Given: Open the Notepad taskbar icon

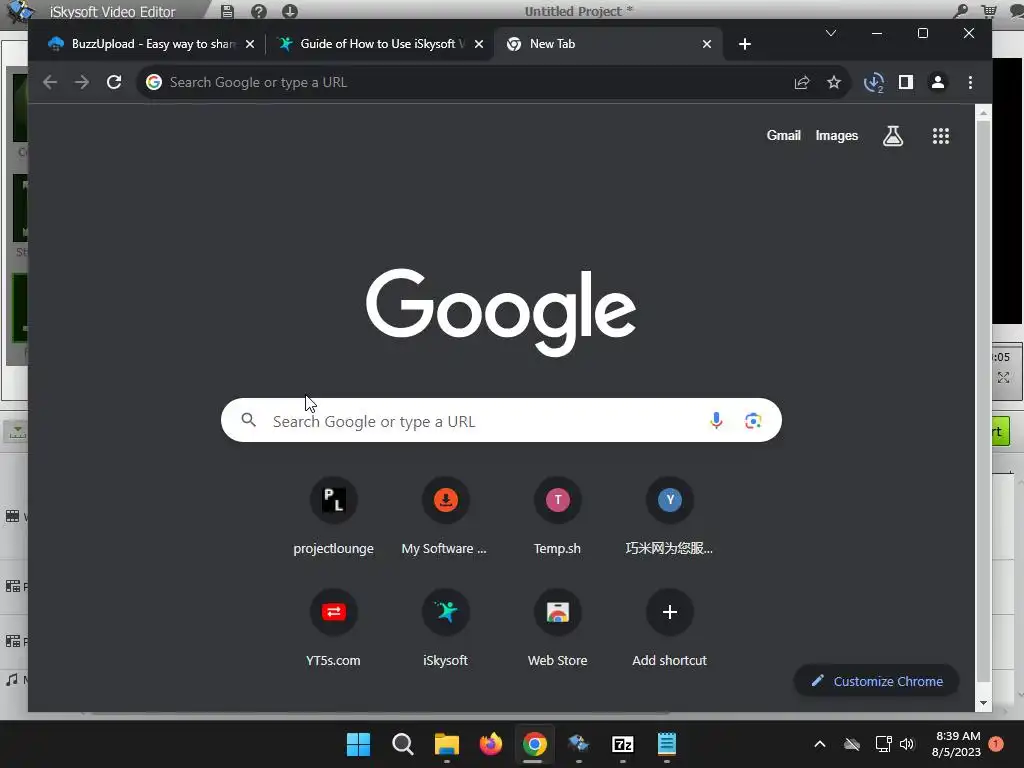Looking at the screenshot, I should pyautogui.click(x=667, y=744).
